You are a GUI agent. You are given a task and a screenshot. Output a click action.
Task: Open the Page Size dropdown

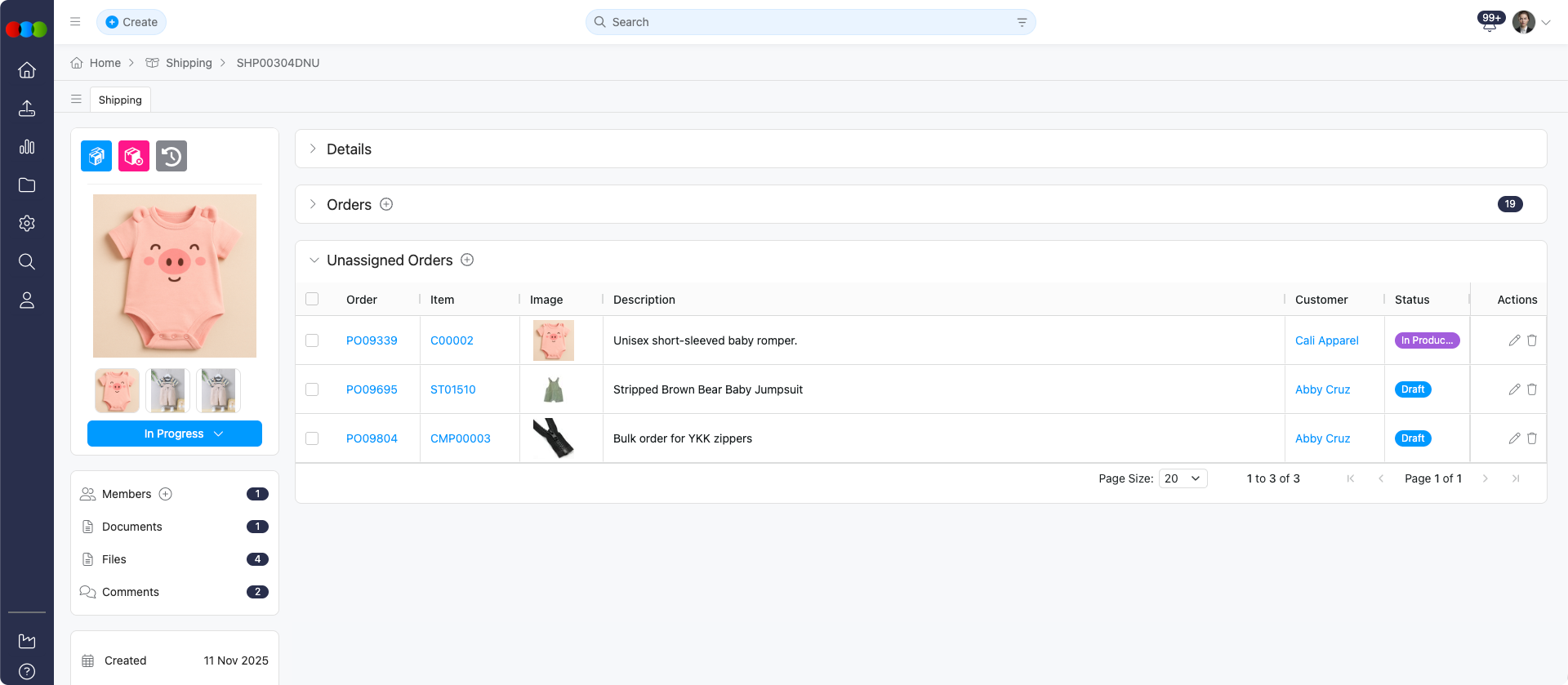[1182, 478]
